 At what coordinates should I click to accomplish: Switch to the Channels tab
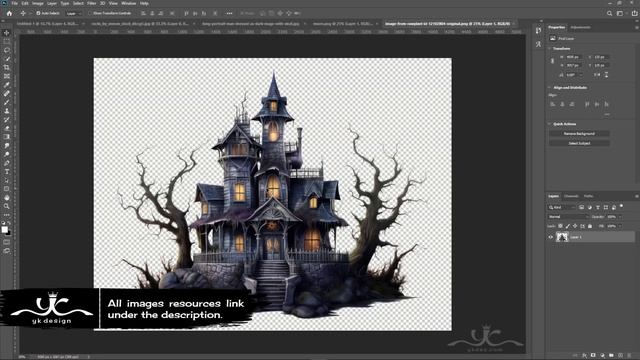coord(571,196)
